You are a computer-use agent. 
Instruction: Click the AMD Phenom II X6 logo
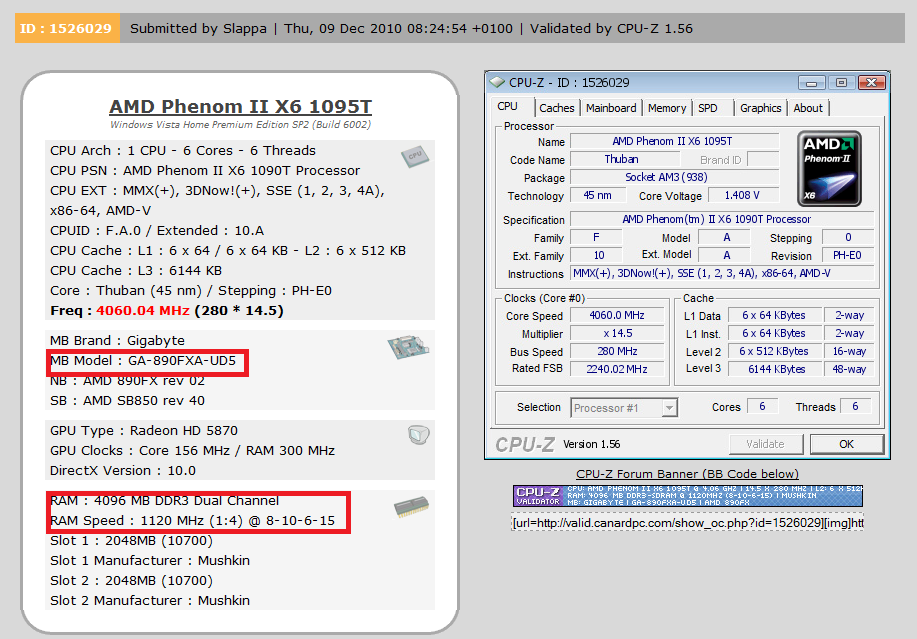pyautogui.click(x=829, y=169)
